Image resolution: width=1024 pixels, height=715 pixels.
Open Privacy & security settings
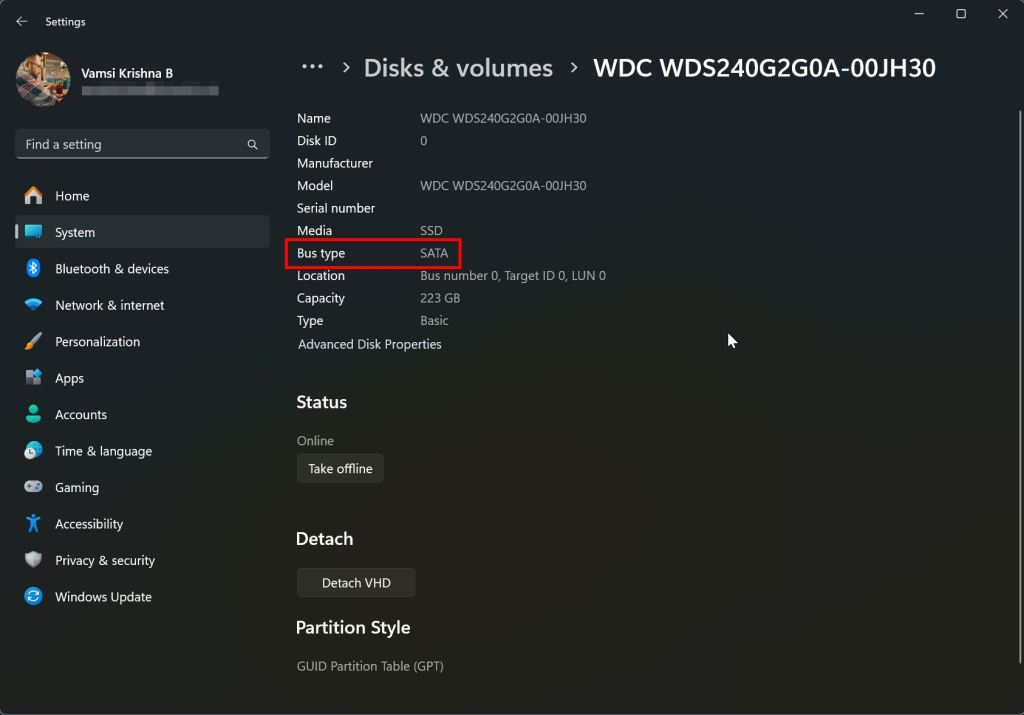tap(142, 560)
